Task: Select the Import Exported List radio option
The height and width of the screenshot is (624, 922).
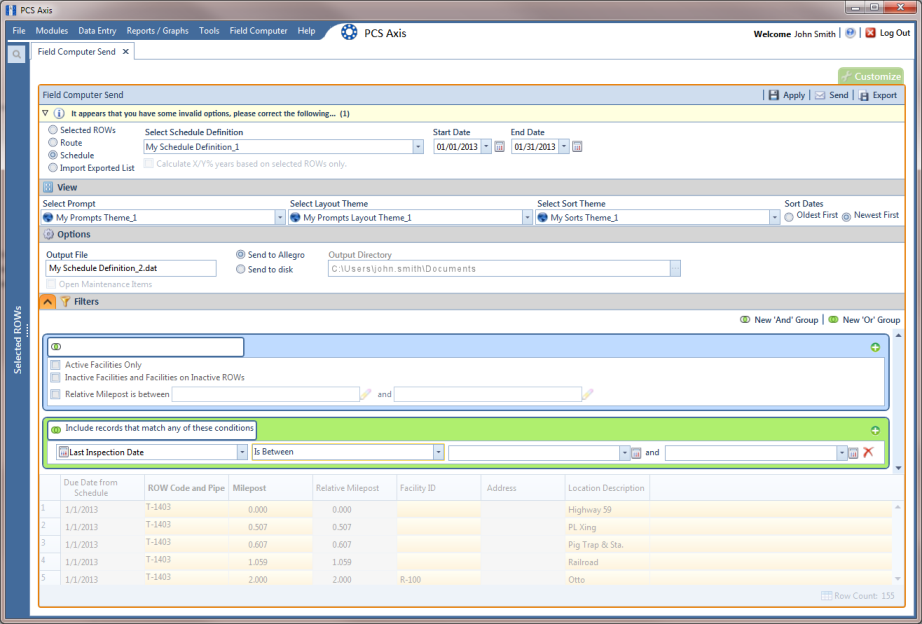Action: click(53, 168)
